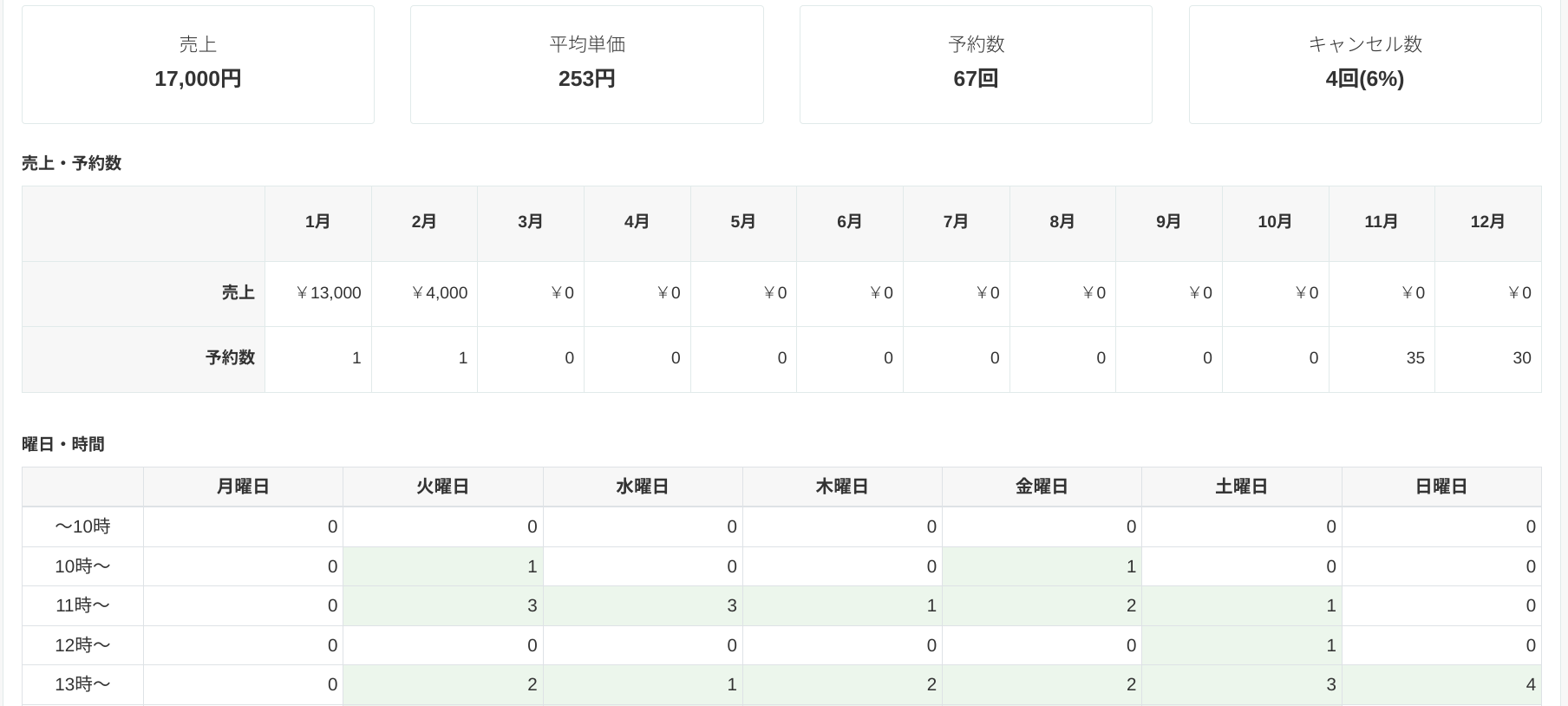Click the 売上 17,000円 summary card
The image size is (1568, 706).
(x=198, y=64)
